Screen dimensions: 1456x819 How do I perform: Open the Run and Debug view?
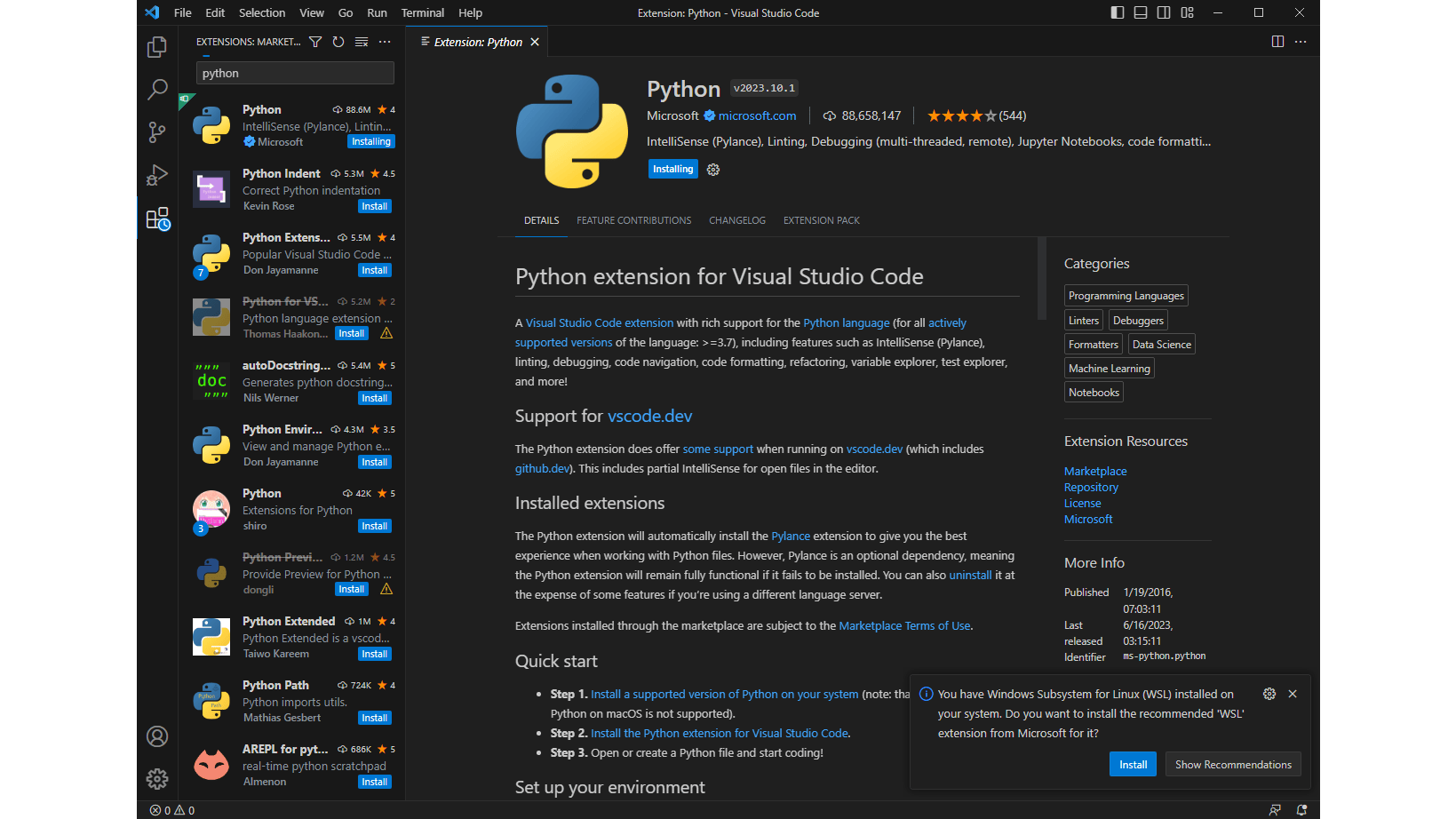[157, 175]
